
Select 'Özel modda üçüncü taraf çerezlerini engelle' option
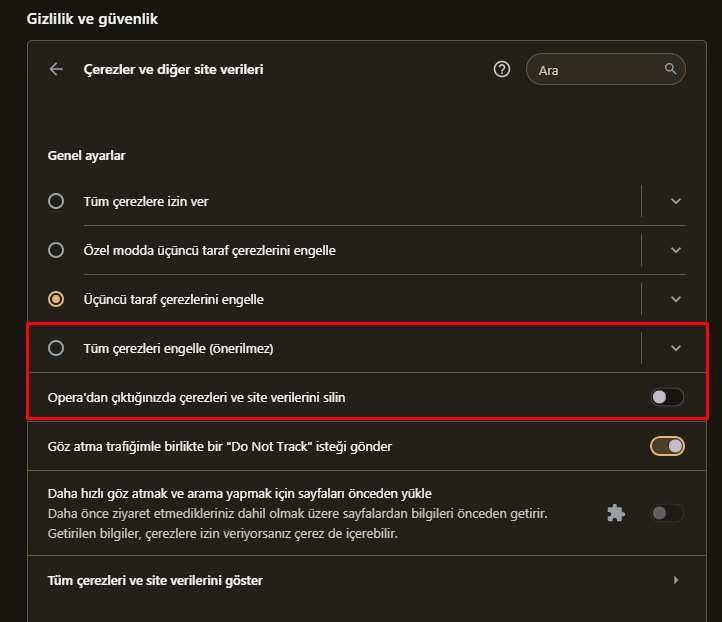tap(56, 250)
